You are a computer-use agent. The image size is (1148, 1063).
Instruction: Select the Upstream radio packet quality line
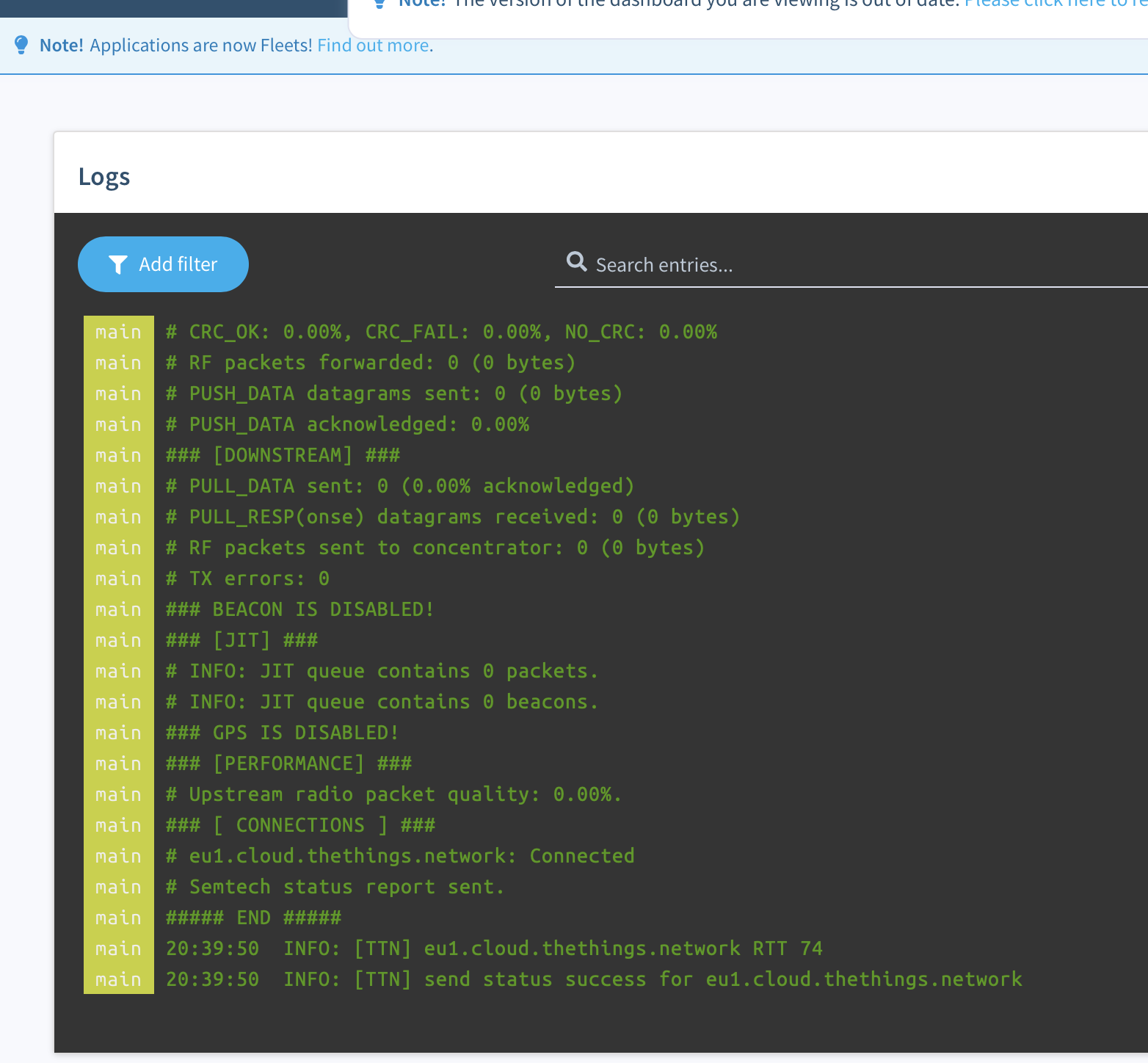pyautogui.click(x=394, y=794)
